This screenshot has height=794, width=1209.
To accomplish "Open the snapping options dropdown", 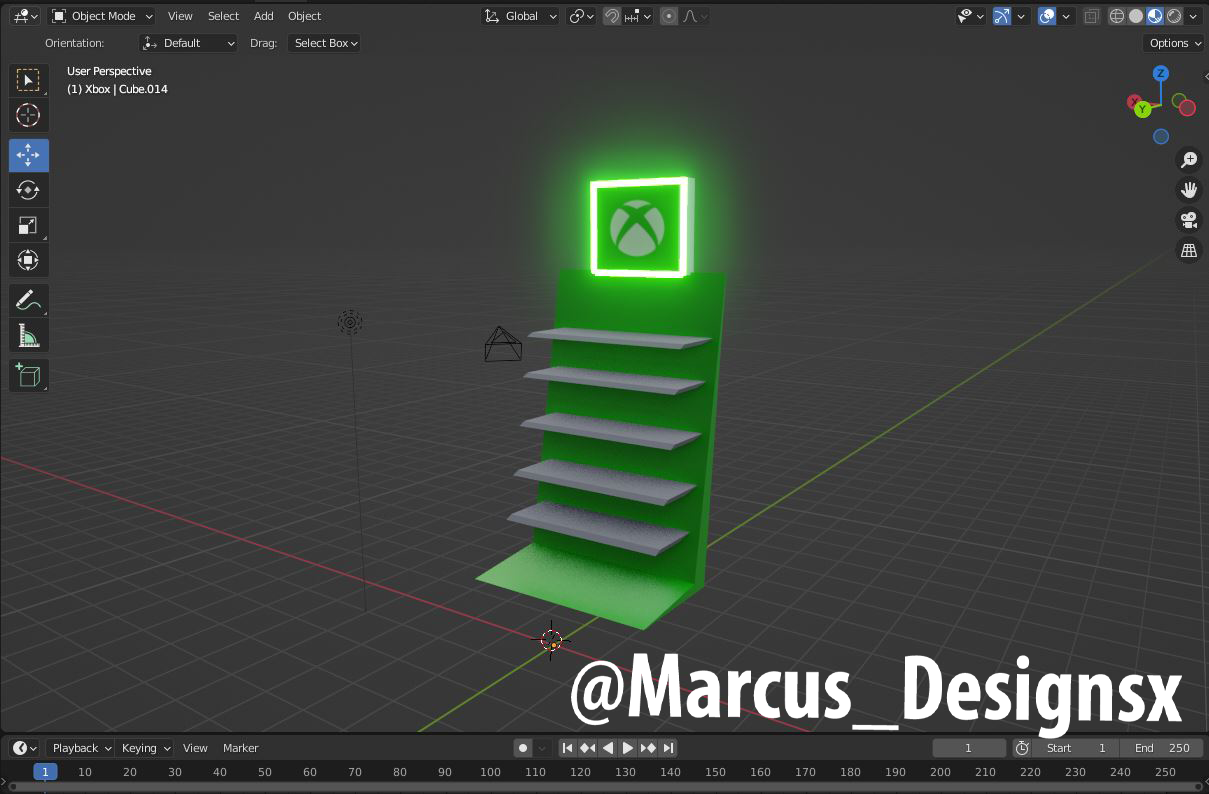I will coord(638,16).
